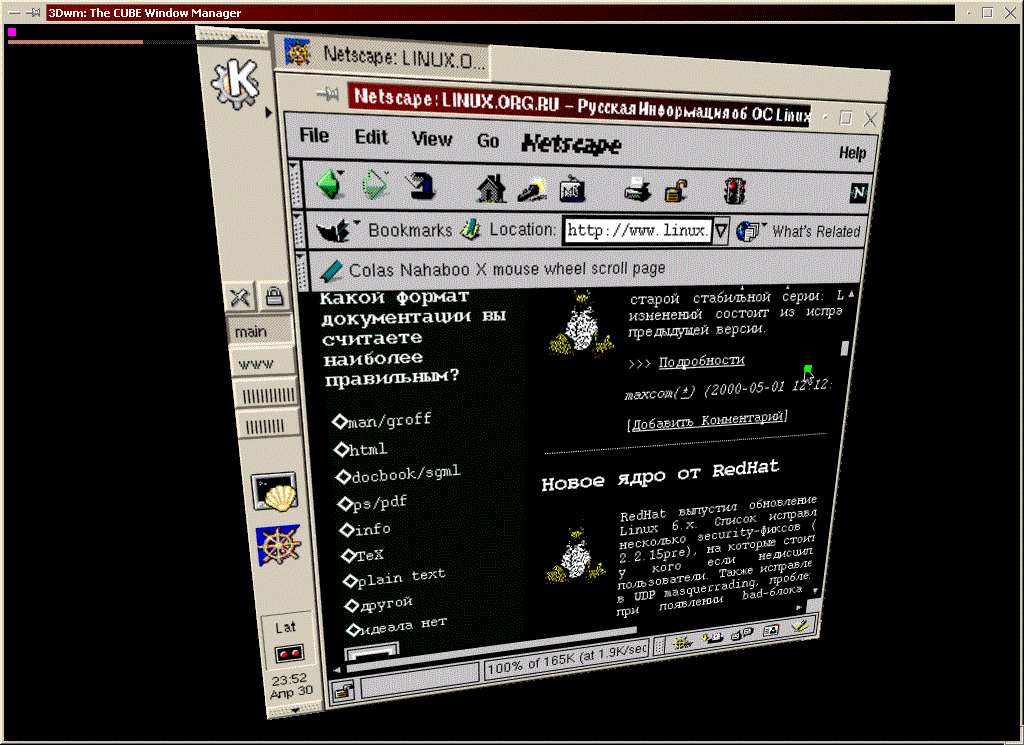1024x745 pixels.
Task: Launch the terminal shell icon in panel
Action: (x=275, y=491)
